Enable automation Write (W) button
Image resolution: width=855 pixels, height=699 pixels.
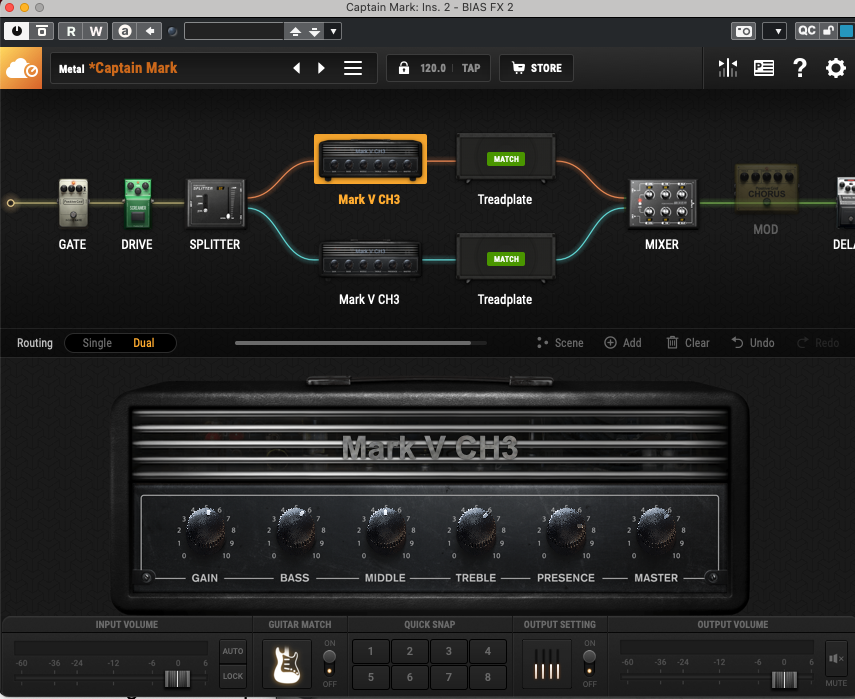96,31
